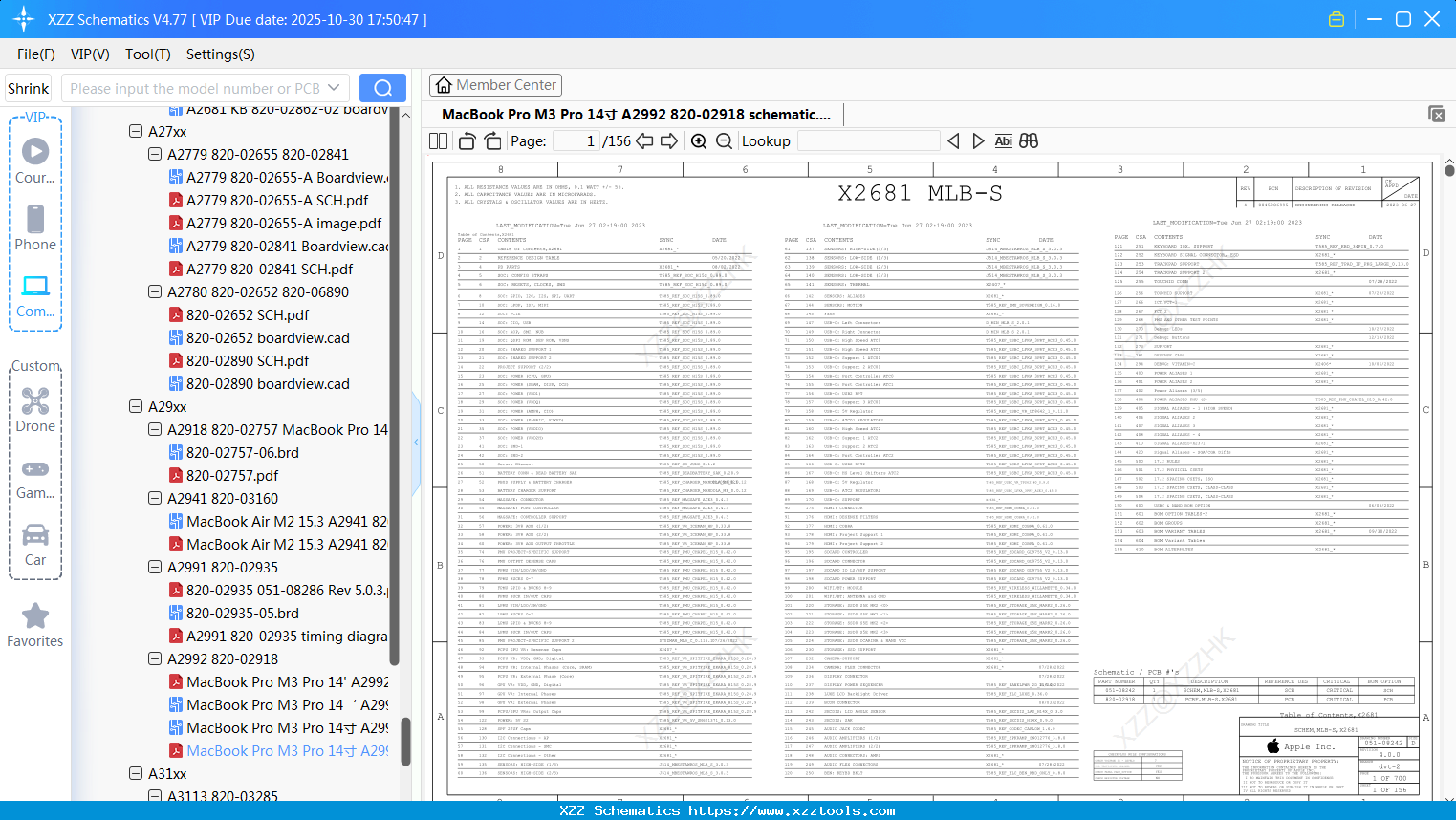
Task: Zoom in on the schematic
Action: click(699, 140)
